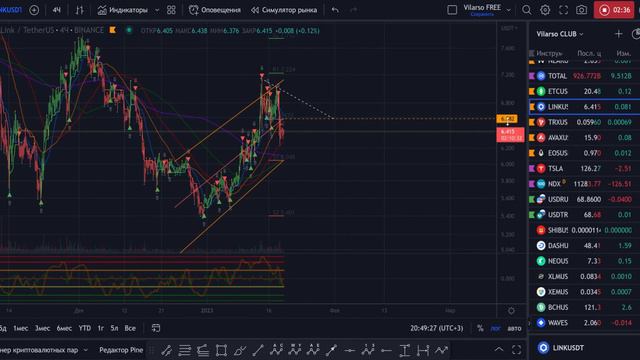Select the USDRU watchlist row

tap(584, 199)
